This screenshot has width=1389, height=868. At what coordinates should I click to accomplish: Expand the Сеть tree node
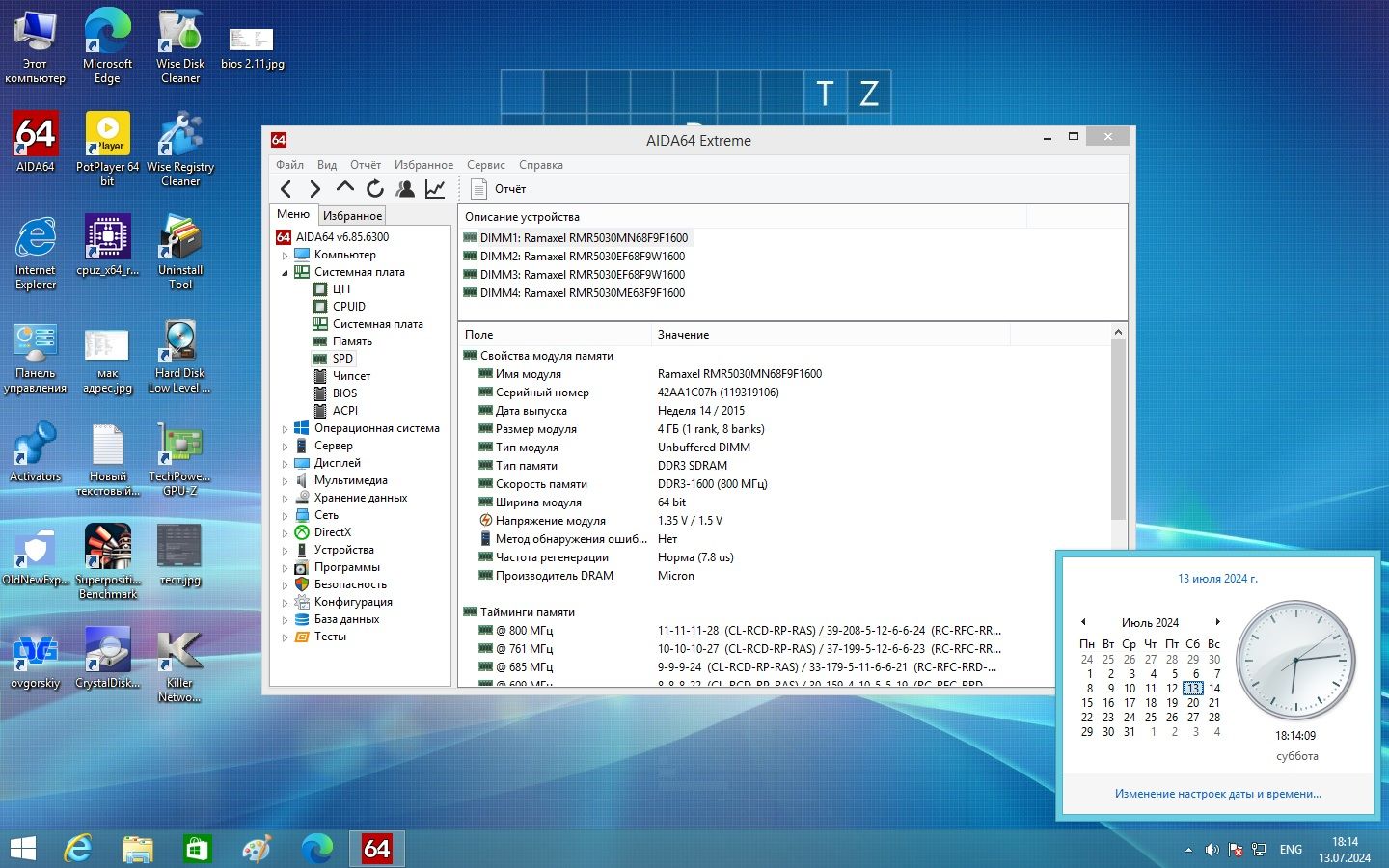285,516
